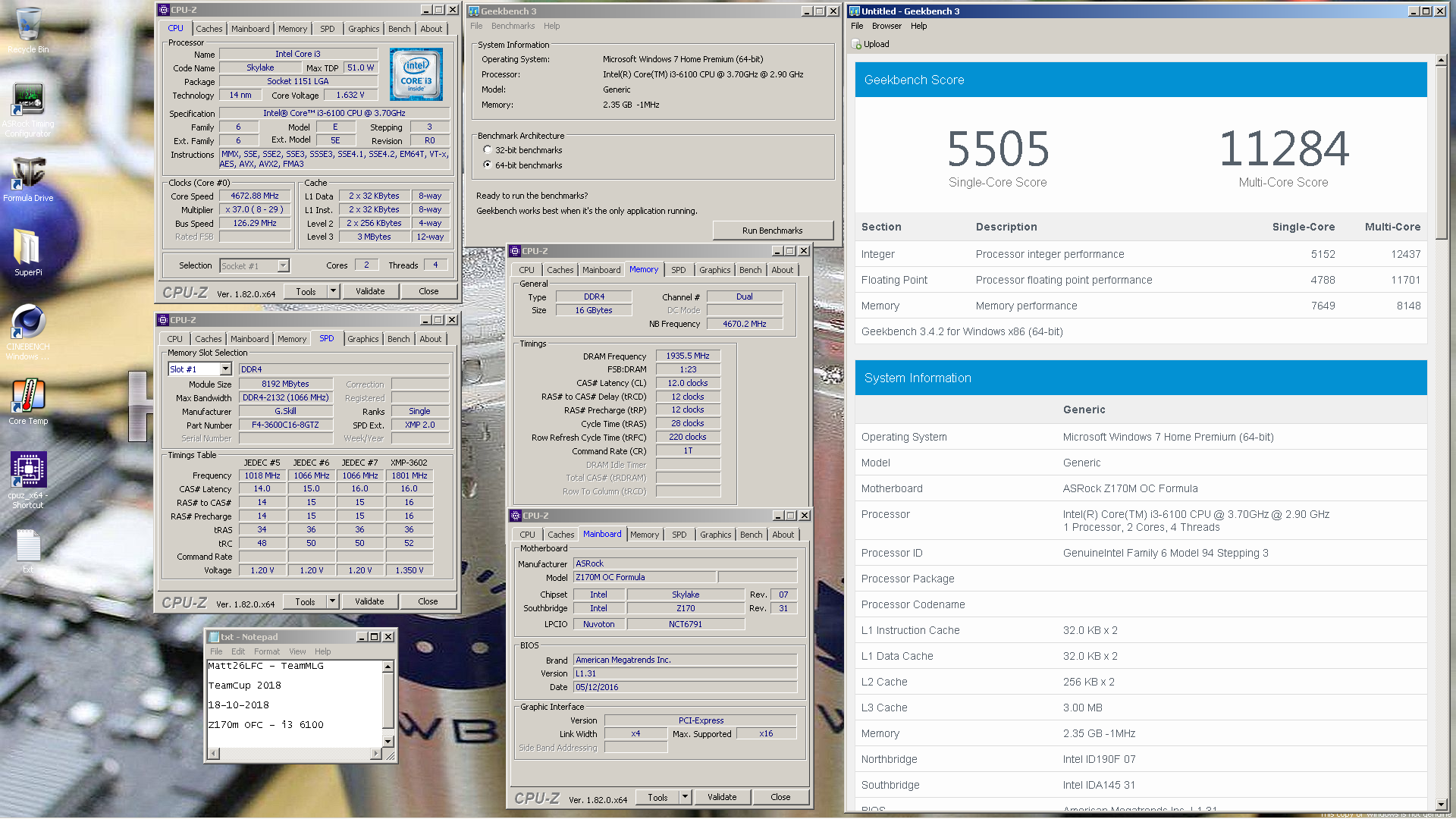Click Close button in CPU-Z SPD window
This screenshot has height=819, width=1456.
click(428, 601)
